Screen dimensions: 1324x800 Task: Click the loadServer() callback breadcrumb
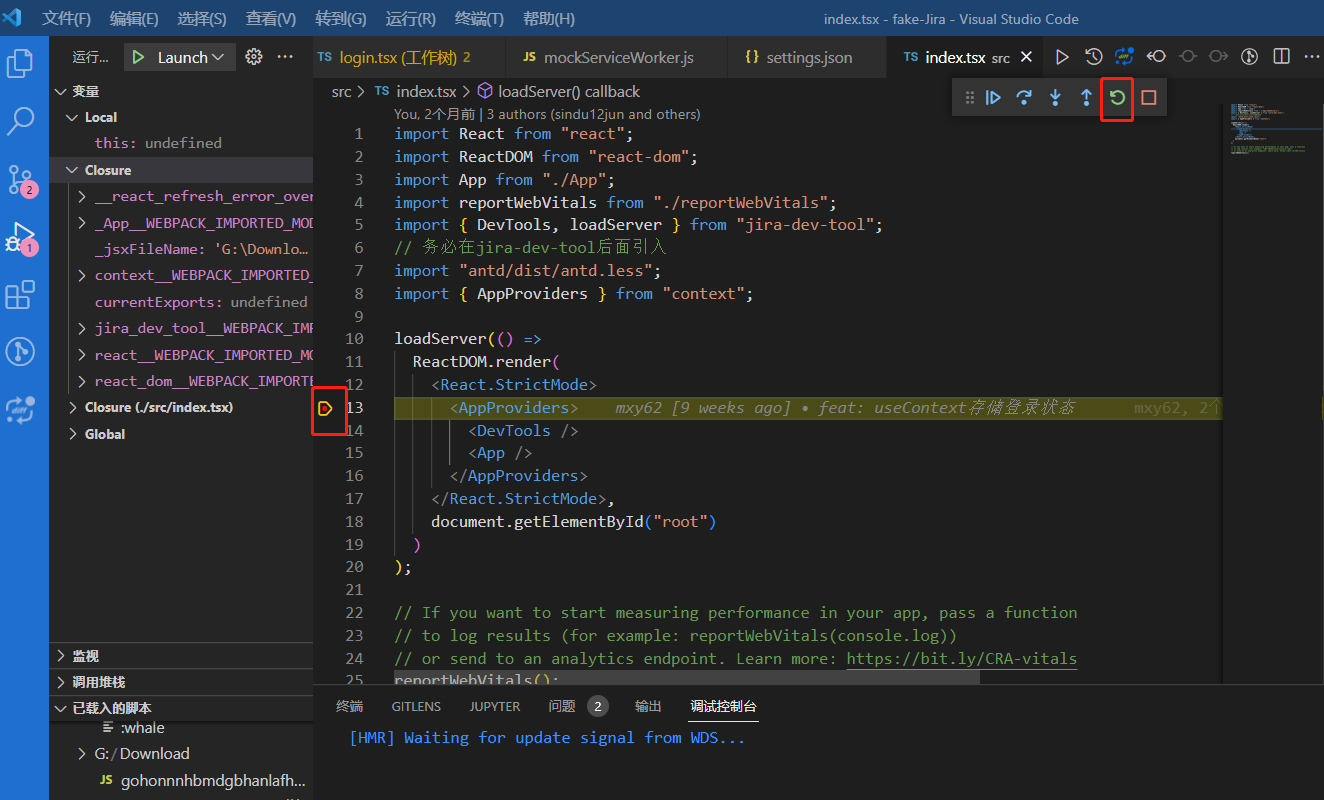(558, 91)
